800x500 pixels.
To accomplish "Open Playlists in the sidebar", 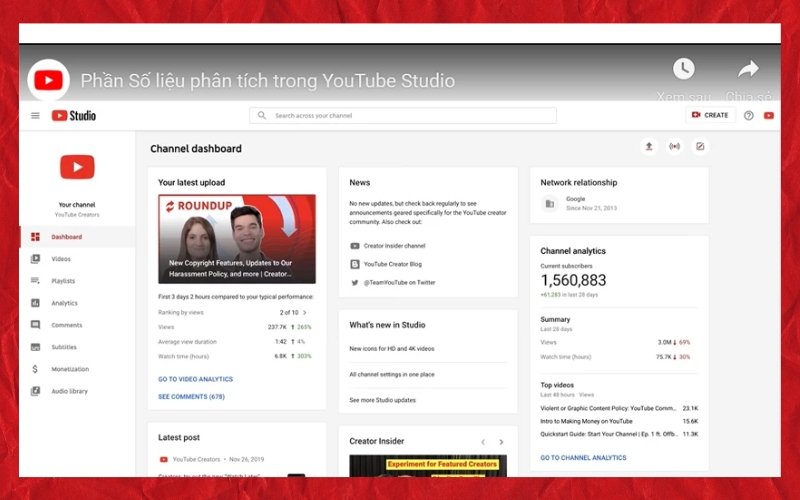I will (77, 281).
